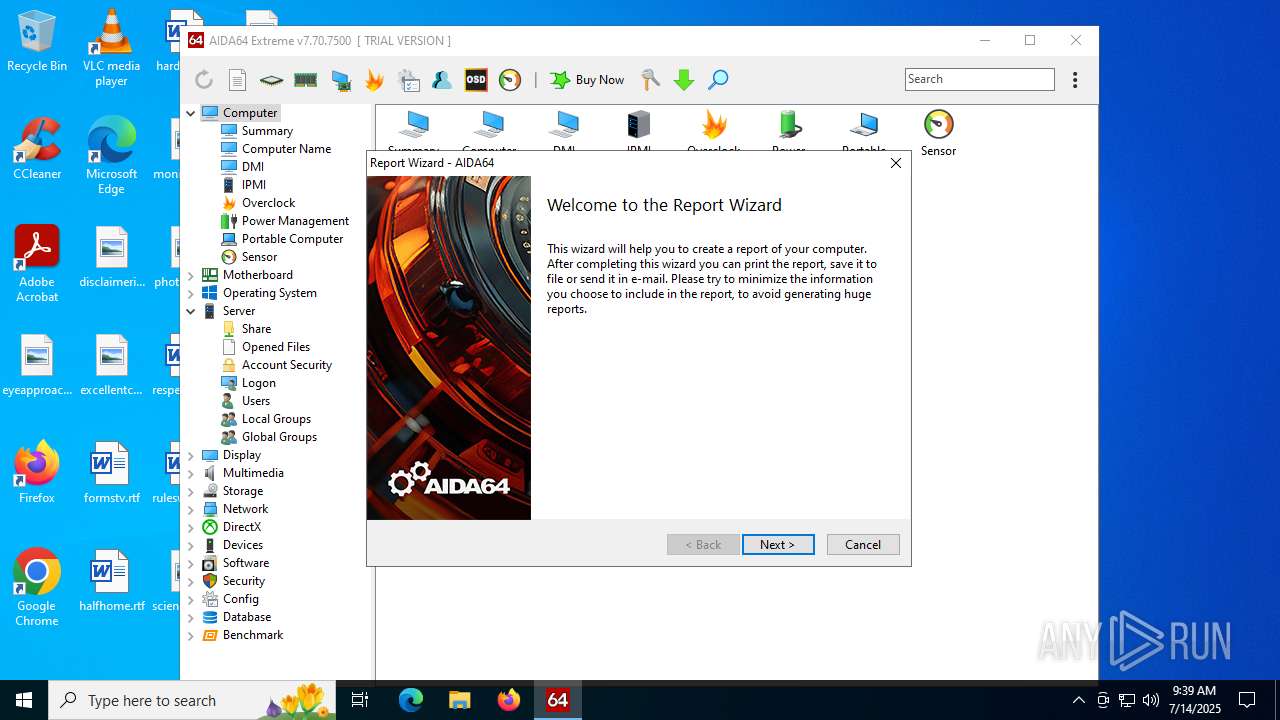Open the three-dot main menu
Screen dimensions: 1280x720
1075,80
